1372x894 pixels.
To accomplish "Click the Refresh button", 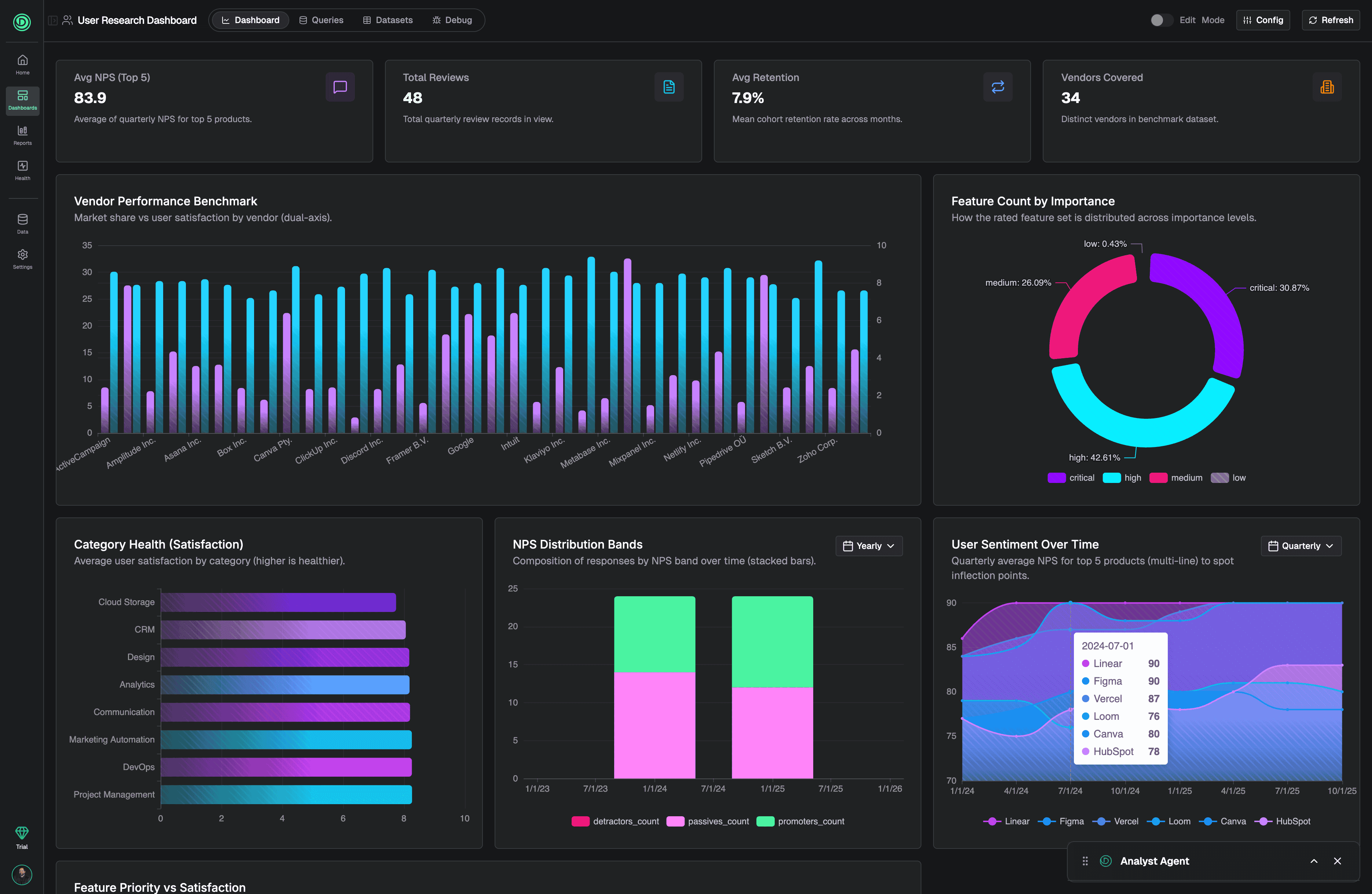I will click(1331, 20).
